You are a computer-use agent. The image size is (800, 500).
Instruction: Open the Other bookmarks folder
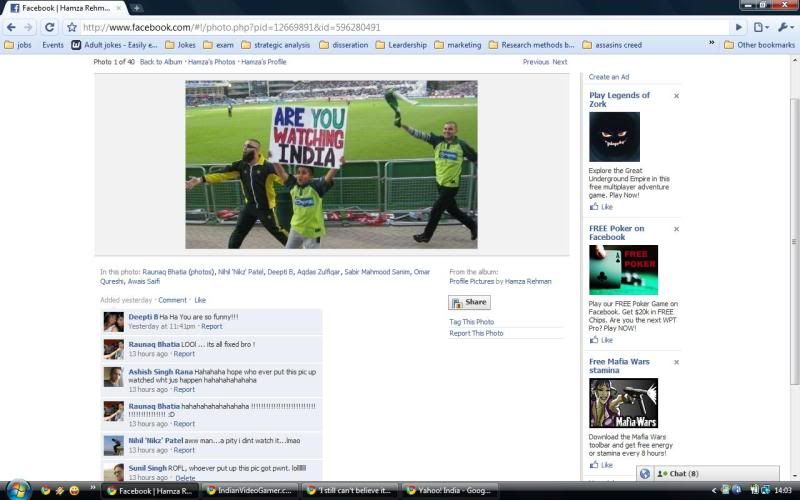(x=758, y=44)
